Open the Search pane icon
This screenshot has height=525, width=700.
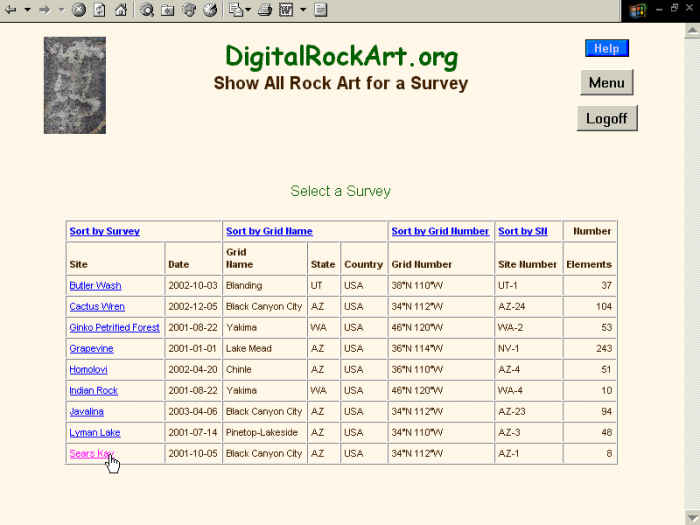click(x=147, y=10)
